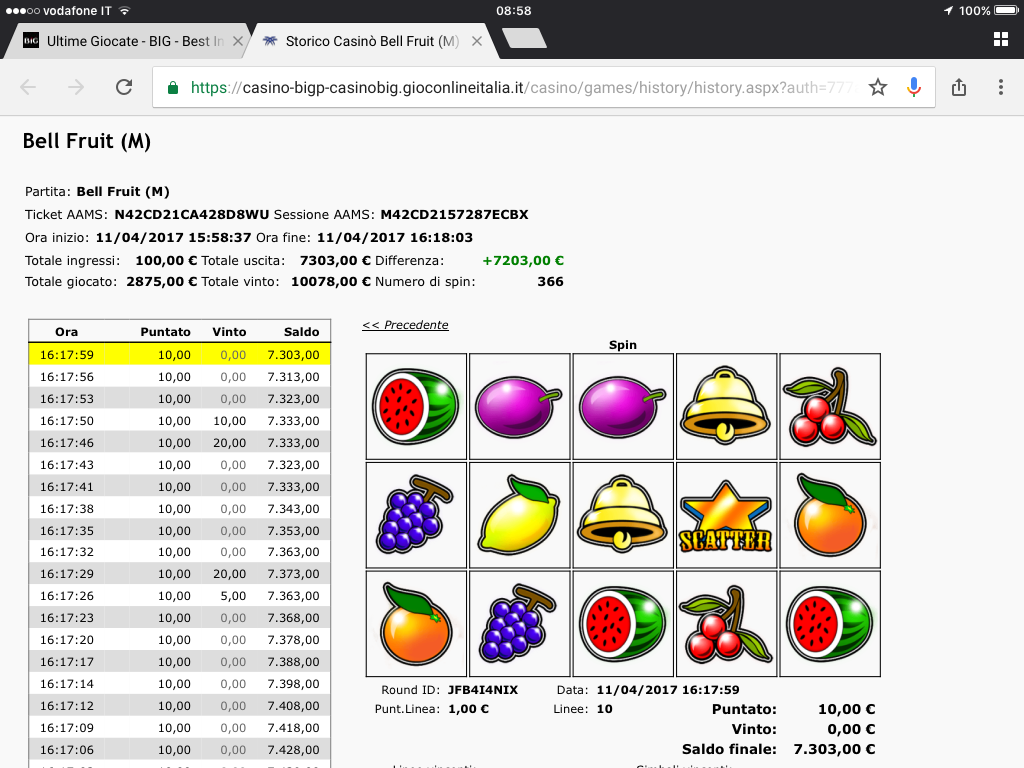
Task: Click the Ticket AAMS code N42CD21CA428D8WU
Action: tap(192, 214)
